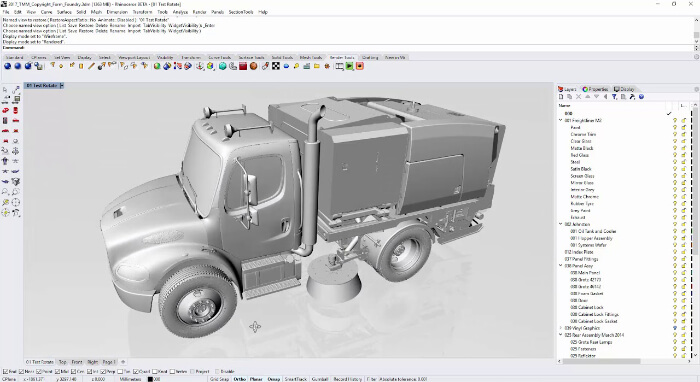Image resolution: width=700 pixels, height=382 pixels.
Task: Toggle the Quad osnap checkbox
Action: point(136,371)
